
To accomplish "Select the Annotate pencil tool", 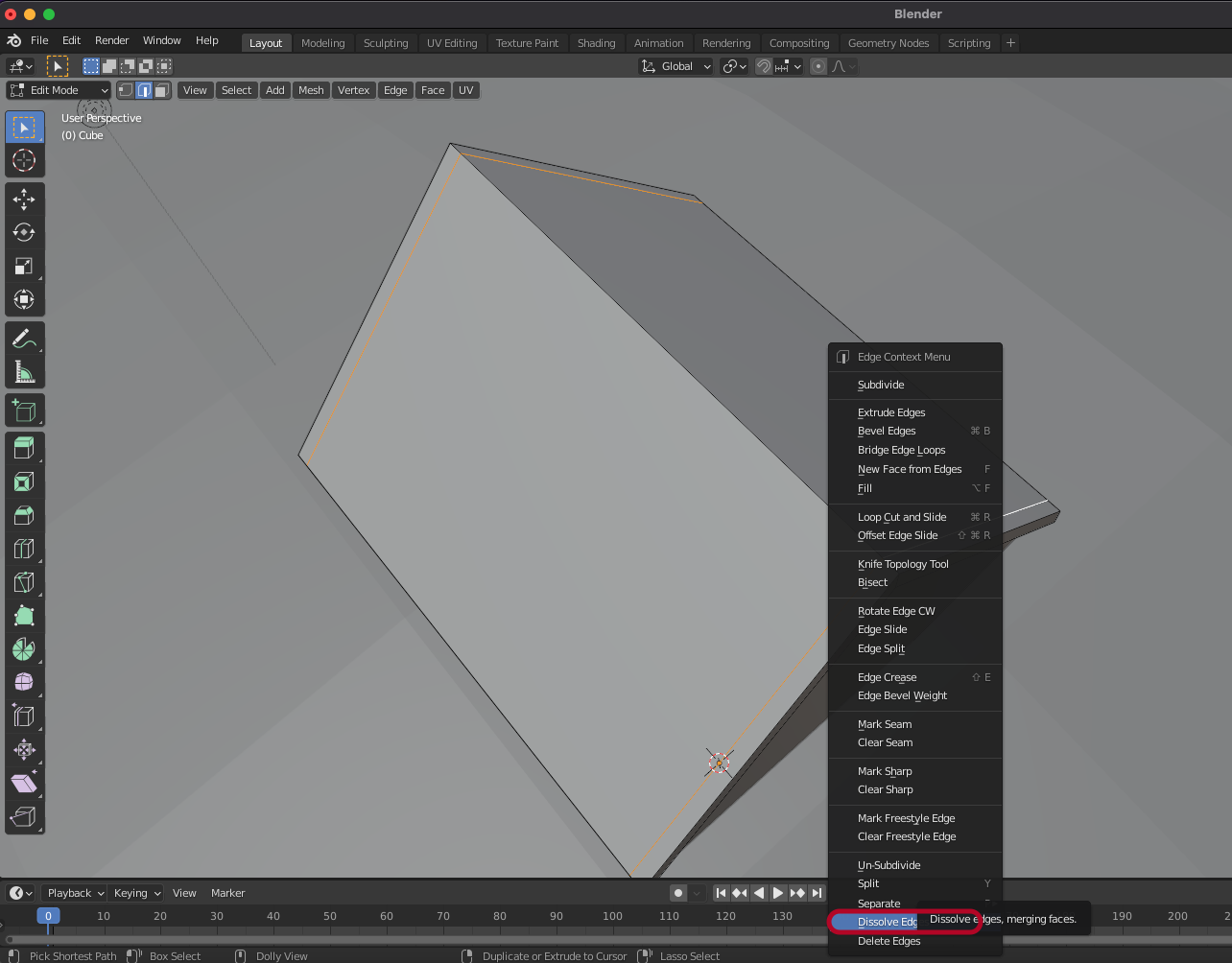I will pos(24,339).
